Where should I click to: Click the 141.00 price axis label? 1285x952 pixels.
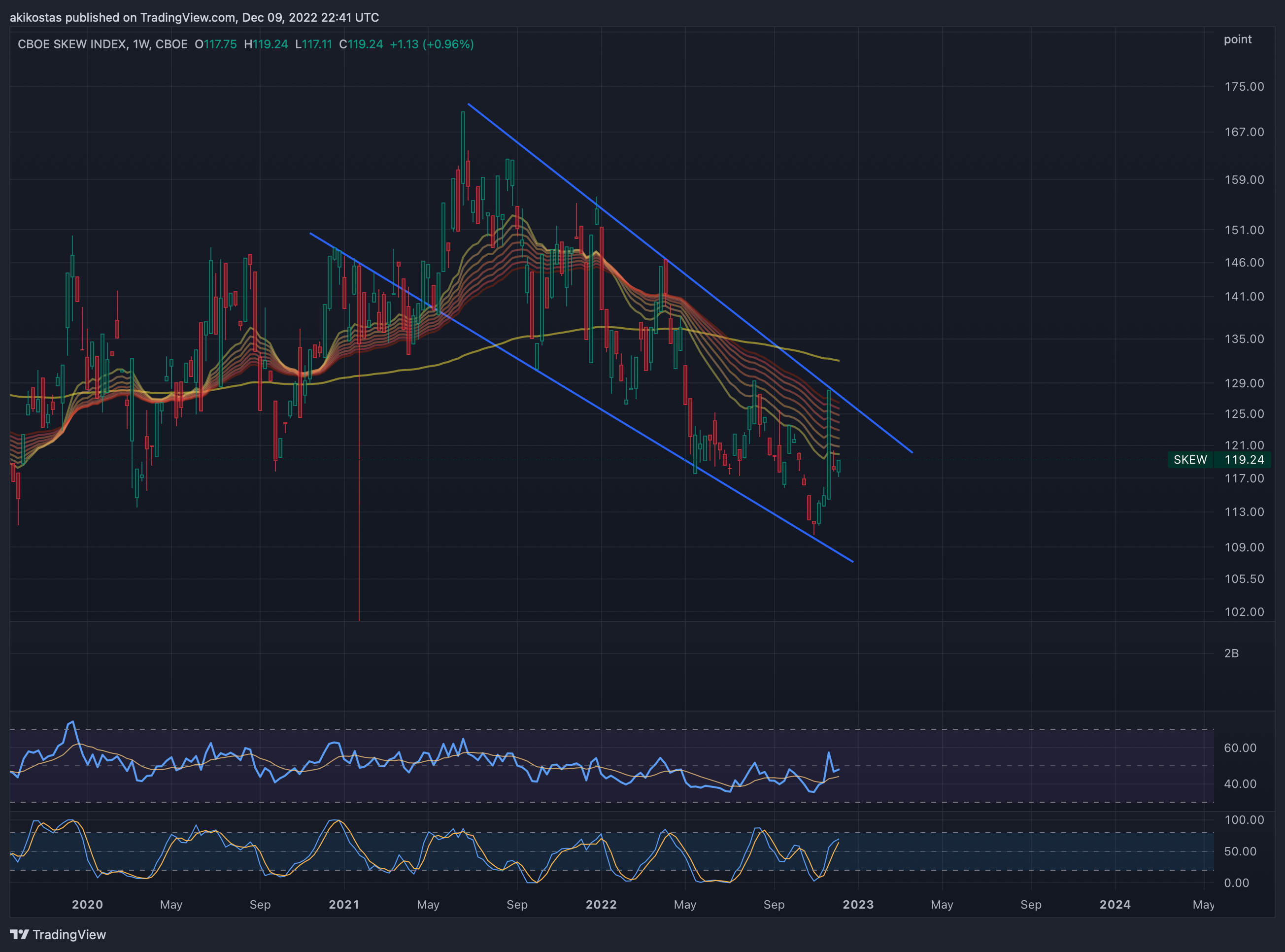tap(1244, 296)
